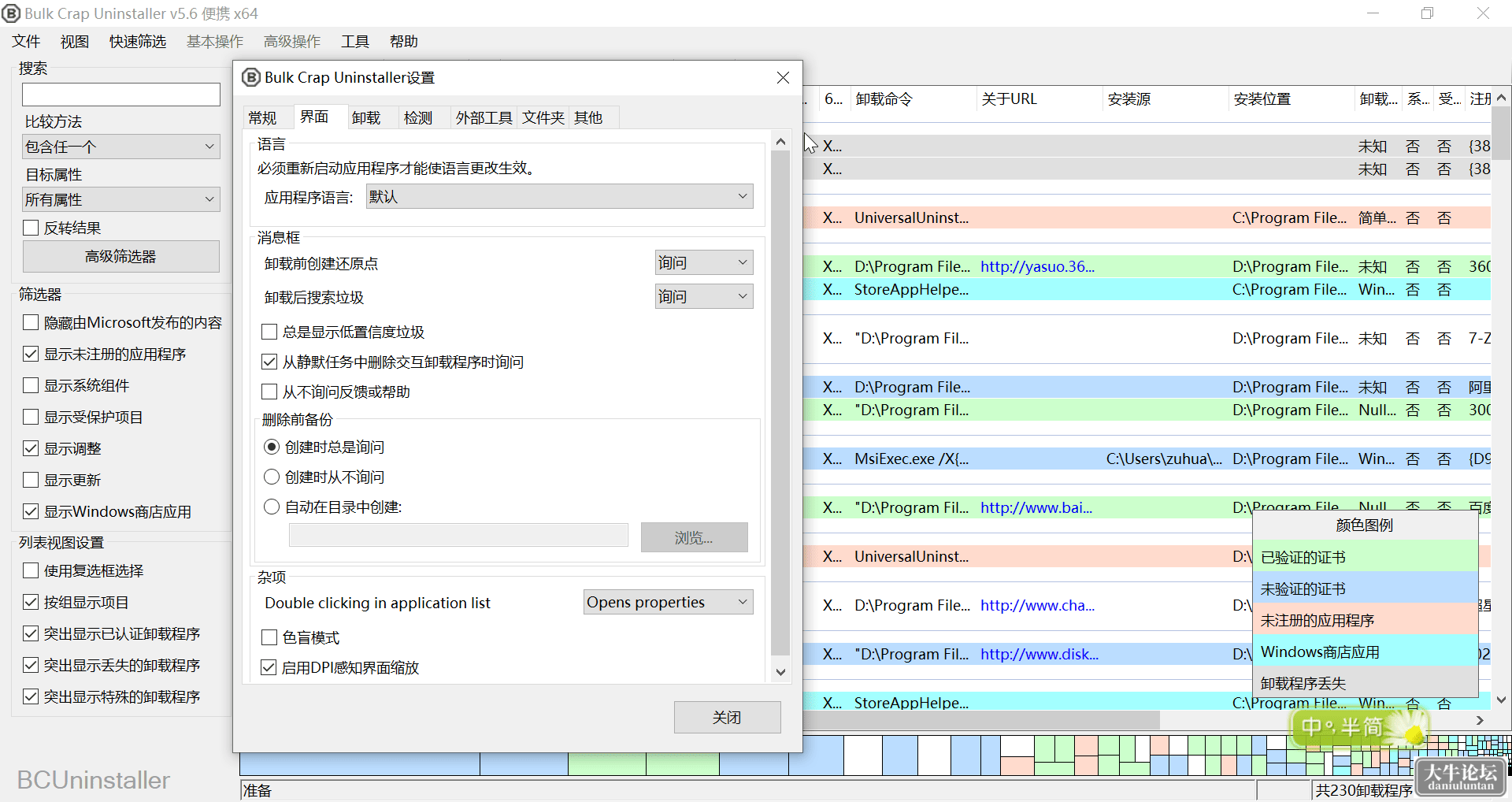Click the 关闭 button
This screenshot has width=1512, height=802.
tap(728, 717)
